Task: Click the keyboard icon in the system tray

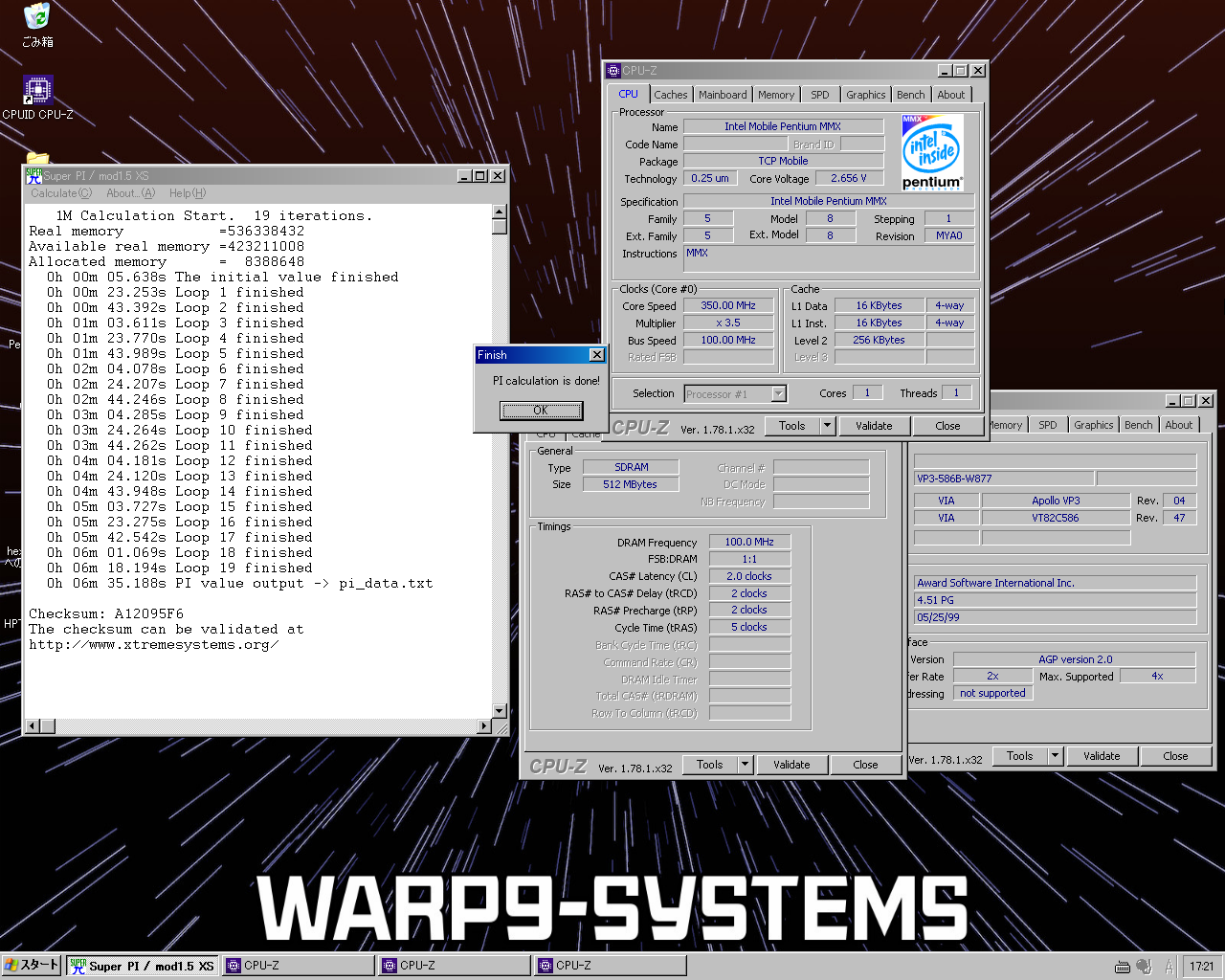Action: 1123,967
